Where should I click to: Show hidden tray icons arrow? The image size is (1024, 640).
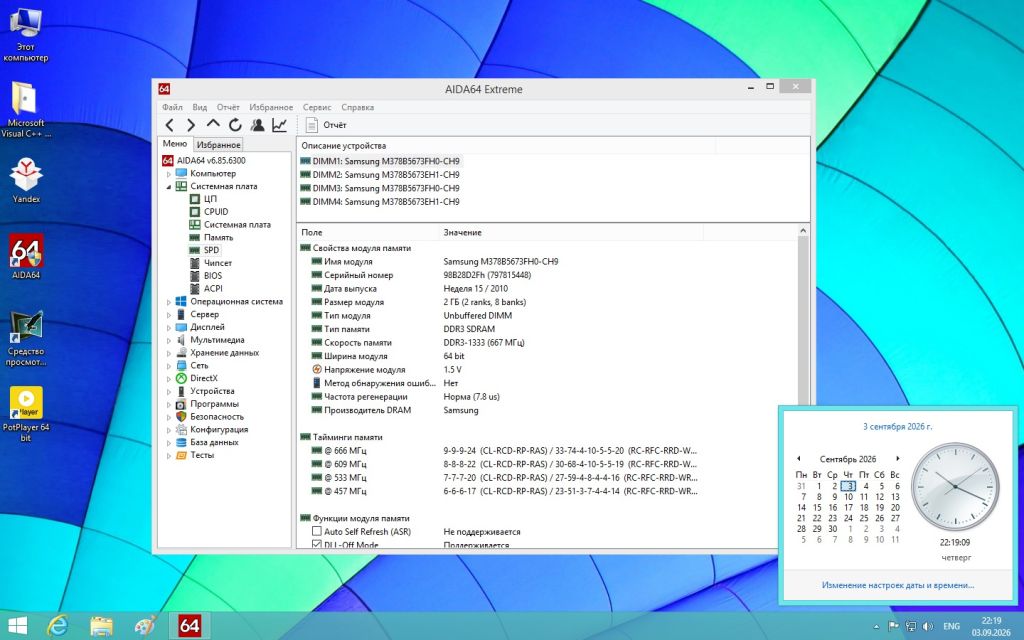click(876, 626)
